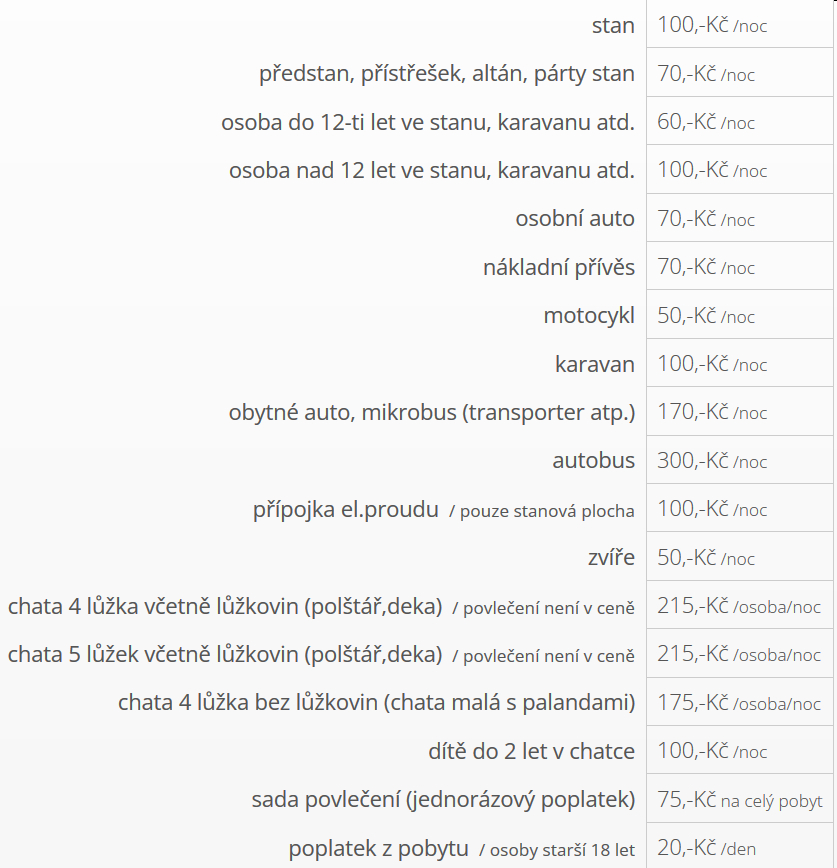Screen dimensions: 837x868
Task: Click 'obytné auto, mikrobus (transporter atp.)' label
Action: click(432, 412)
